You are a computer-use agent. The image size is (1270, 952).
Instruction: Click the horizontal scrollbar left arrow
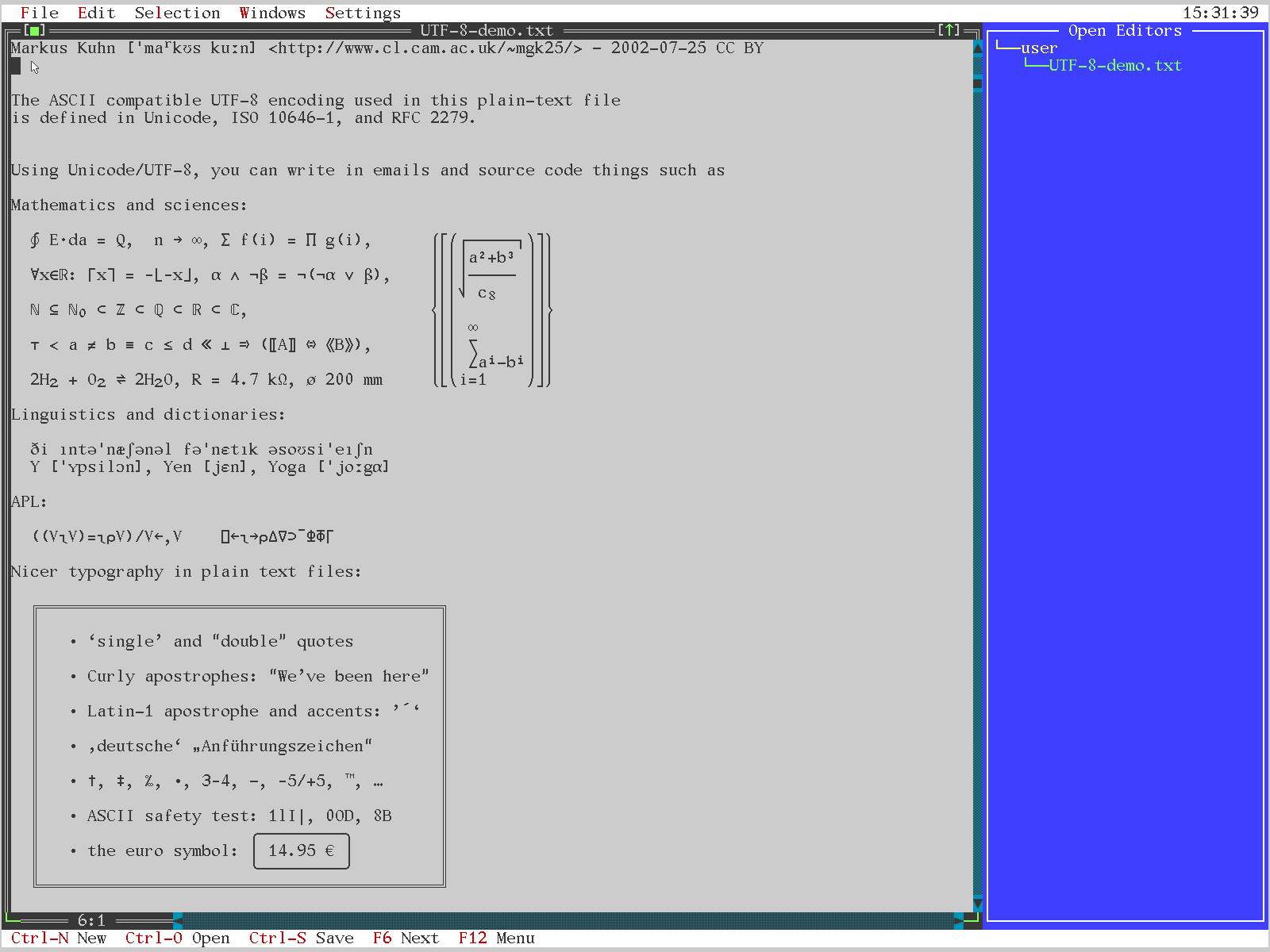pyautogui.click(x=178, y=920)
